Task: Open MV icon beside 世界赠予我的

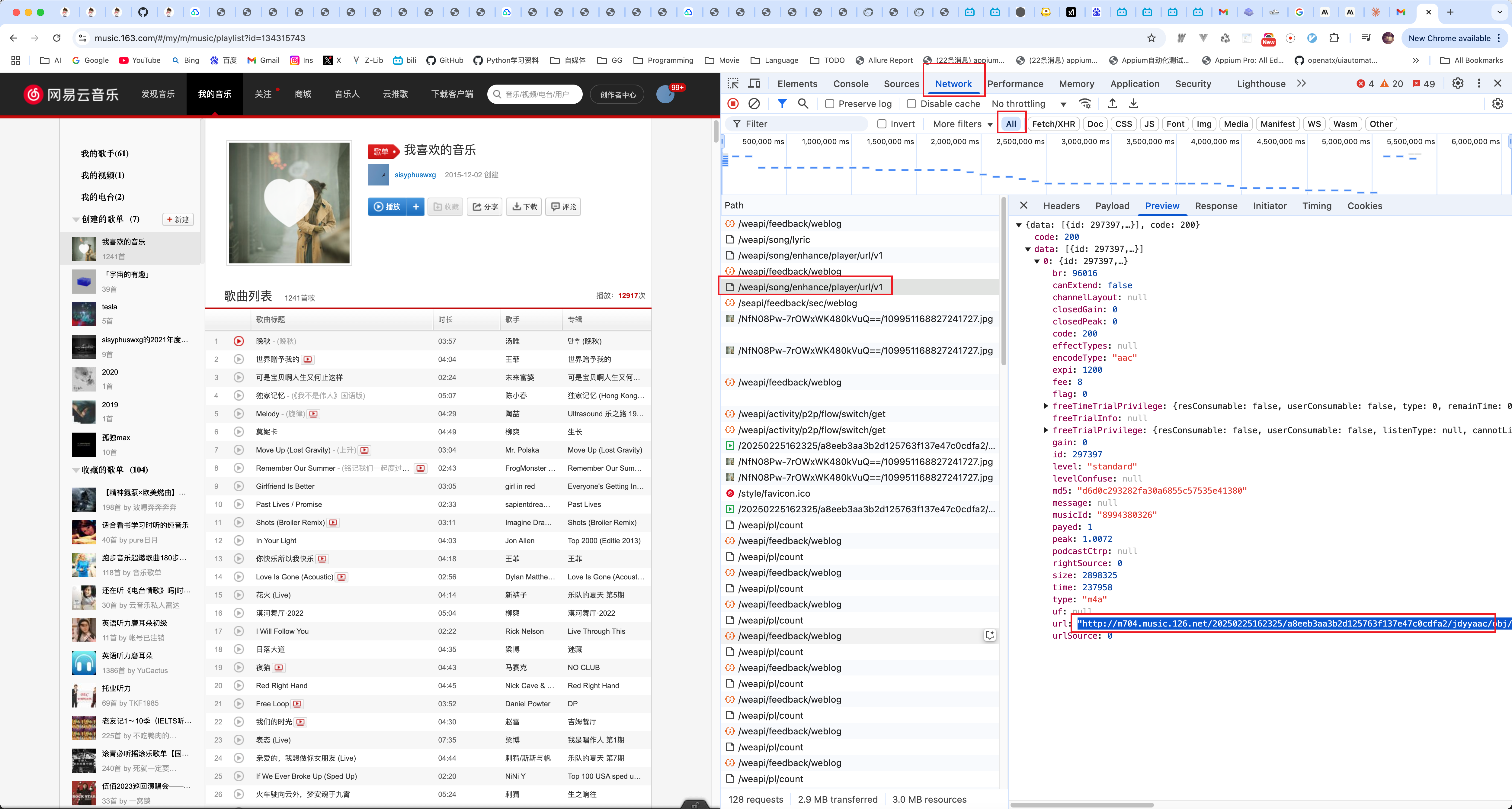Action: click(x=308, y=359)
